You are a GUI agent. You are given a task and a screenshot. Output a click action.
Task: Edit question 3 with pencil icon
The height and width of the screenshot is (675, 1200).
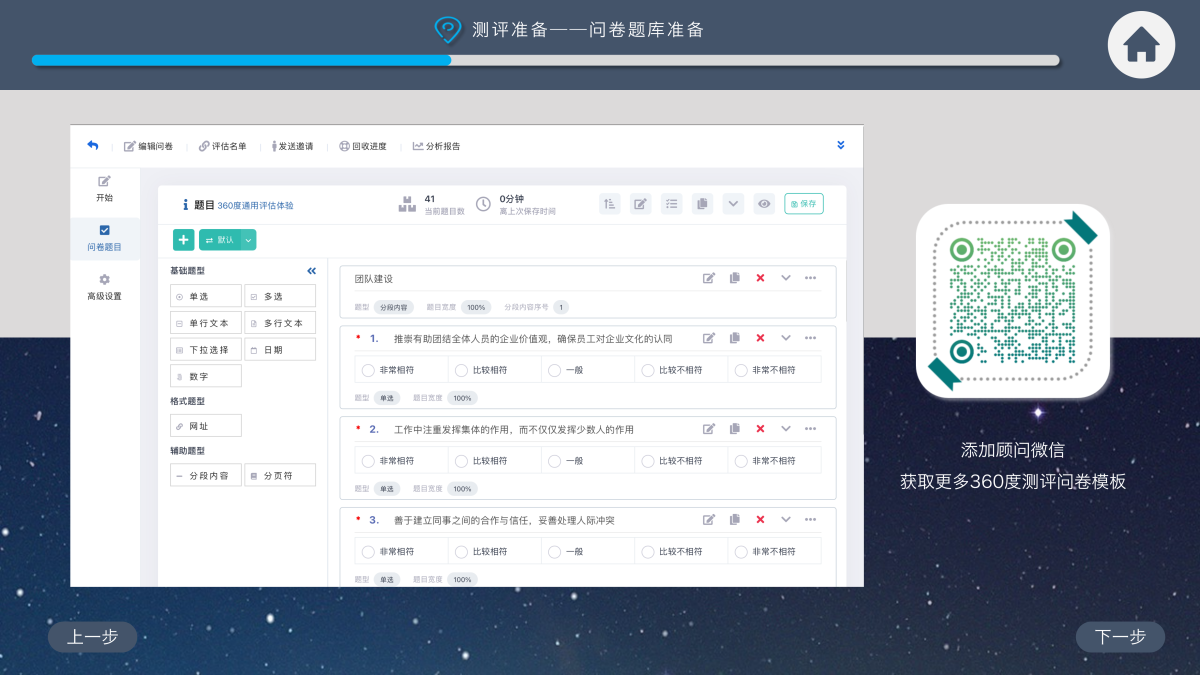pyautogui.click(x=709, y=520)
